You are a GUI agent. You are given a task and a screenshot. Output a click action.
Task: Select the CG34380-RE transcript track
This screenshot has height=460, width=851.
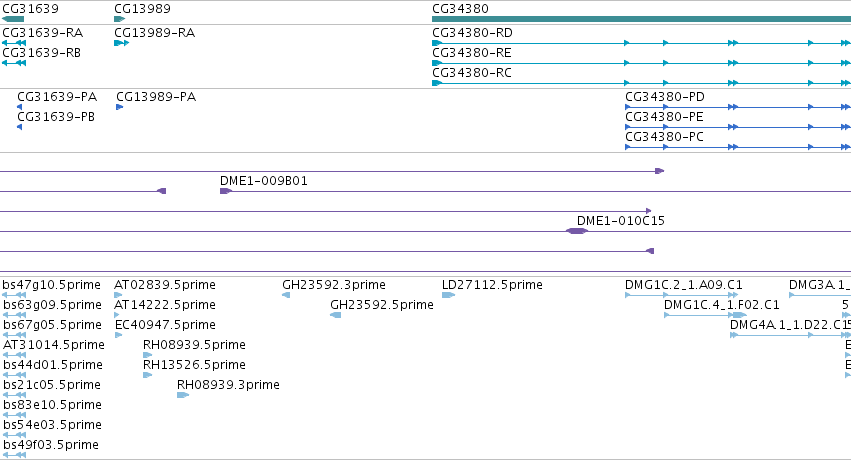click(x=642, y=63)
